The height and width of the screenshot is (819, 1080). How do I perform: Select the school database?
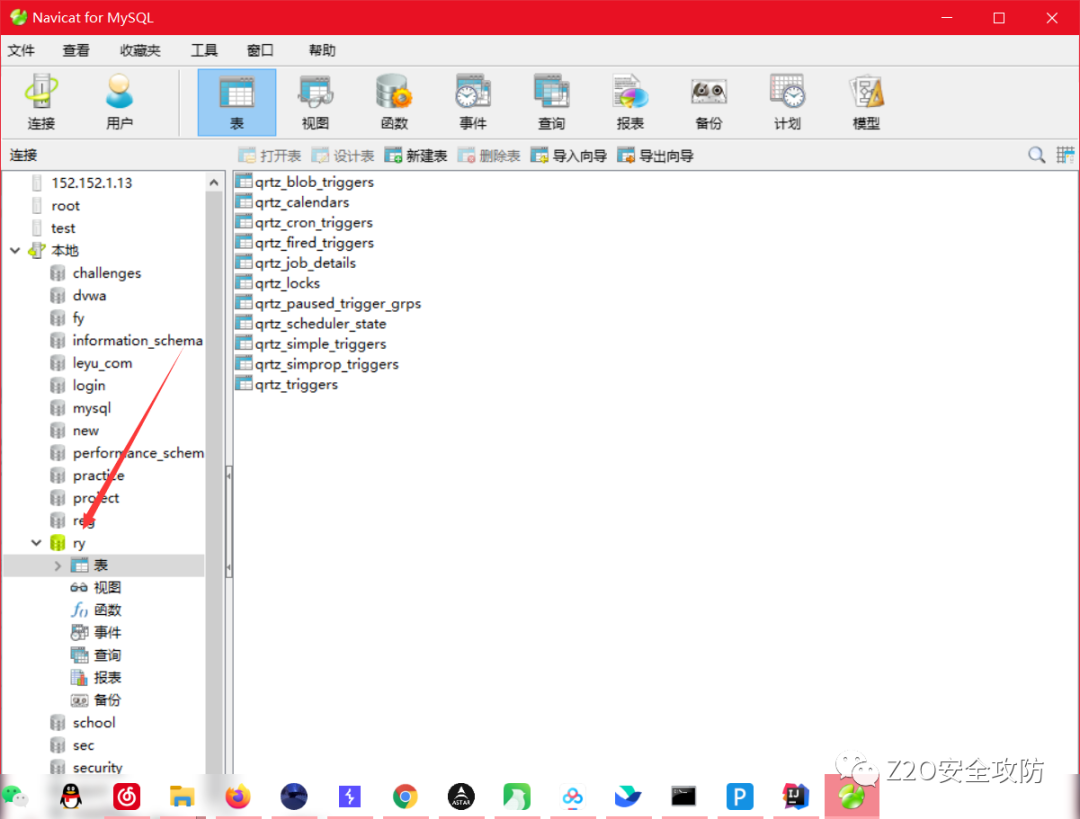click(x=94, y=723)
